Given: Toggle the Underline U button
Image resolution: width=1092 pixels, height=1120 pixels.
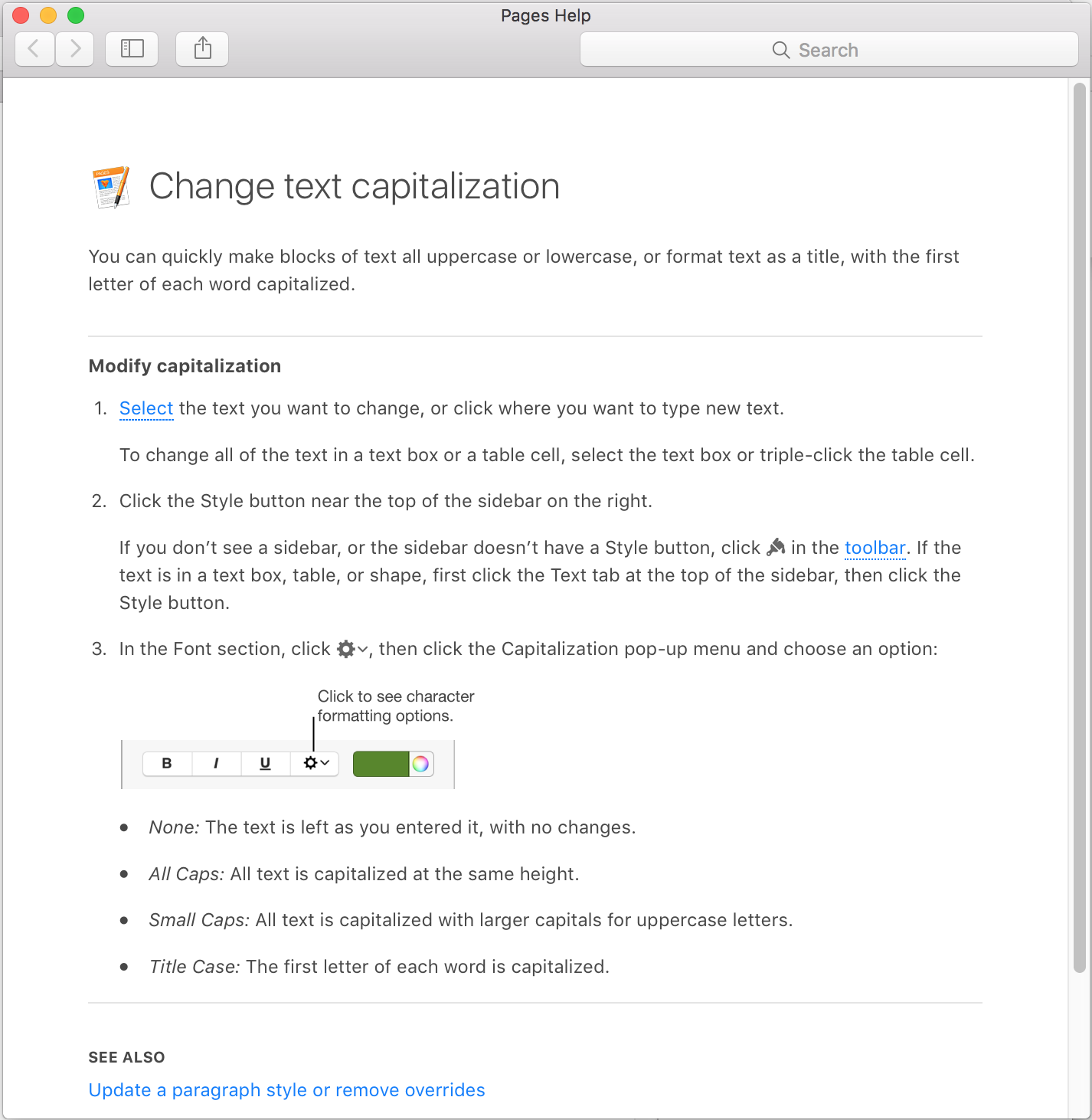Looking at the screenshot, I should point(265,763).
